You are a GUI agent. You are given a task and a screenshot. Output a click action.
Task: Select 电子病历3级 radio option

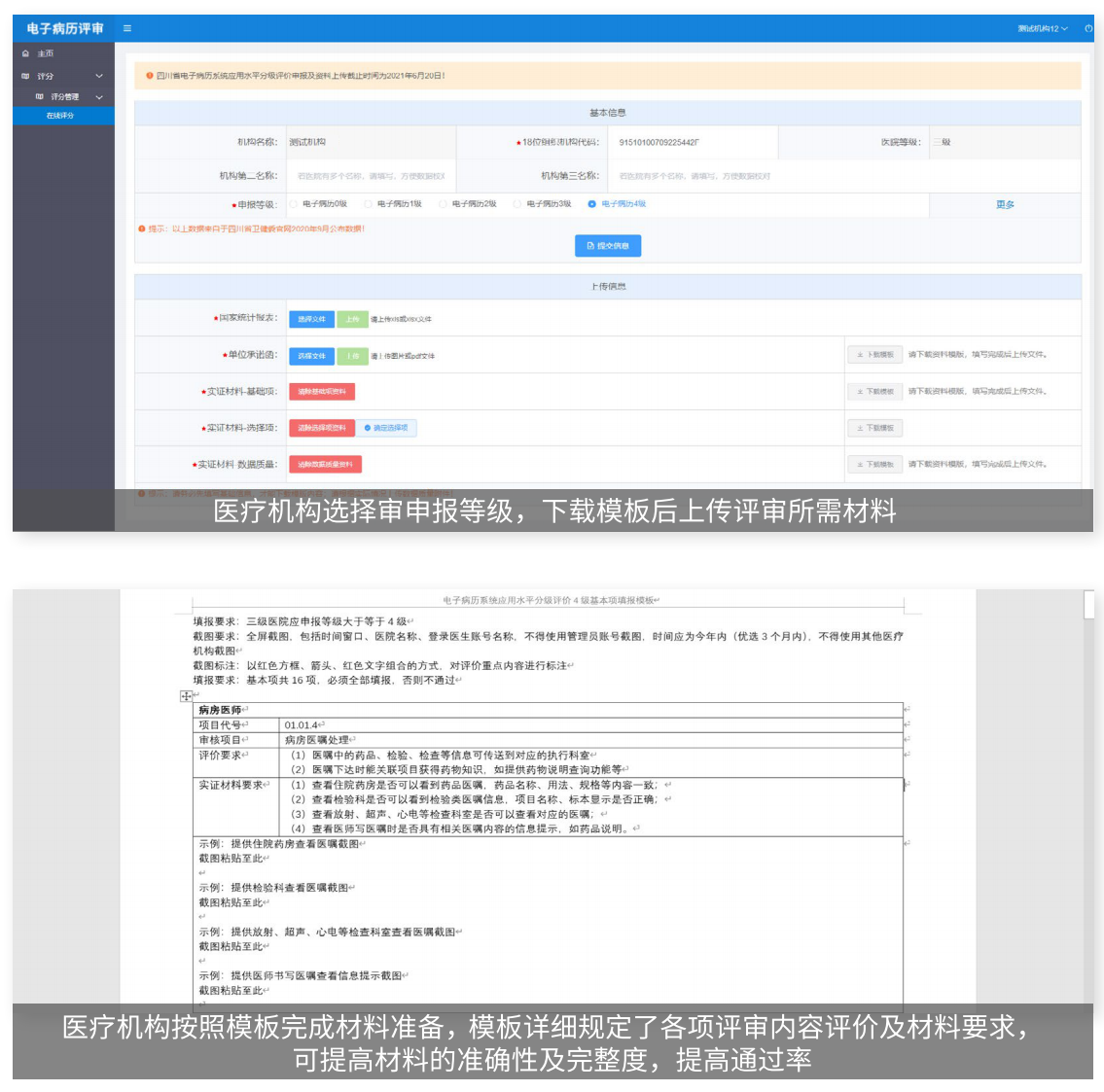coord(517,204)
